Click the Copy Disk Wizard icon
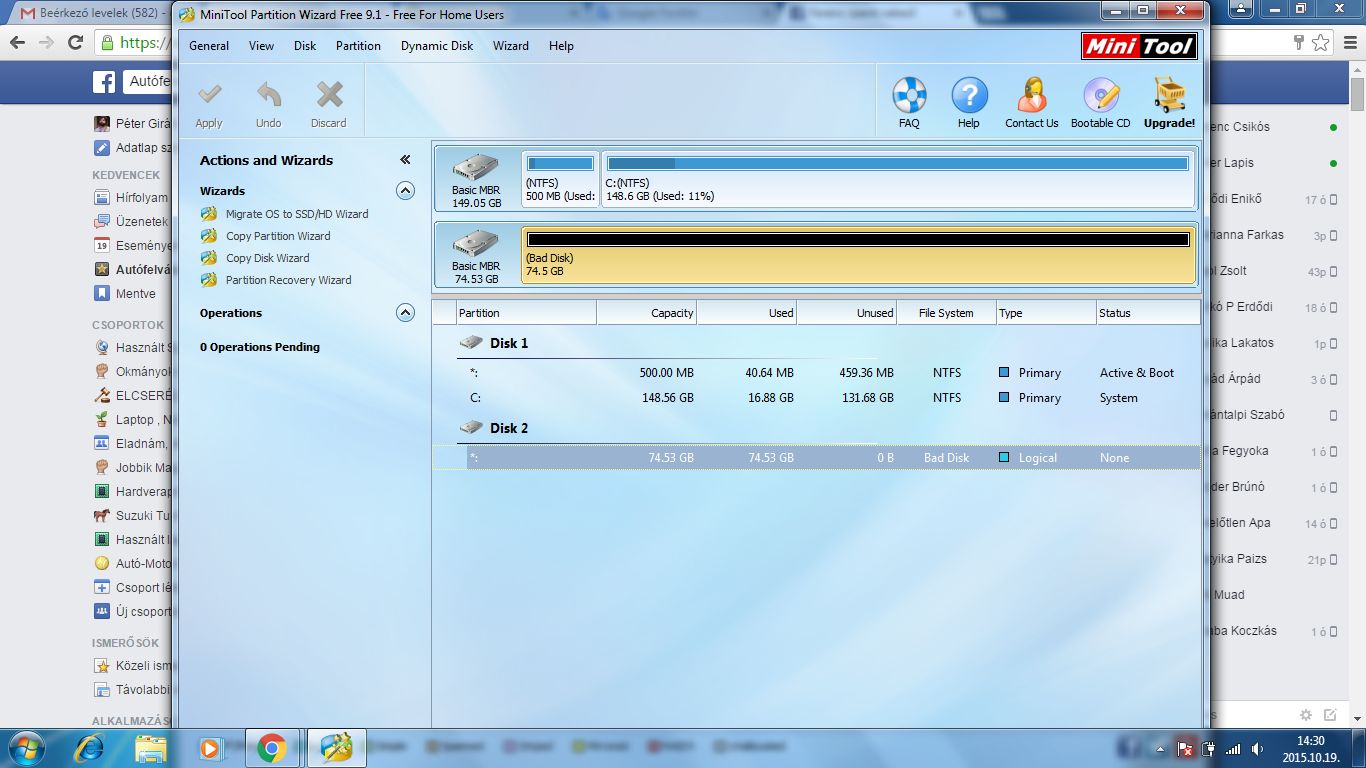Image resolution: width=1366 pixels, height=768 pixels. [x=208, y=258]
